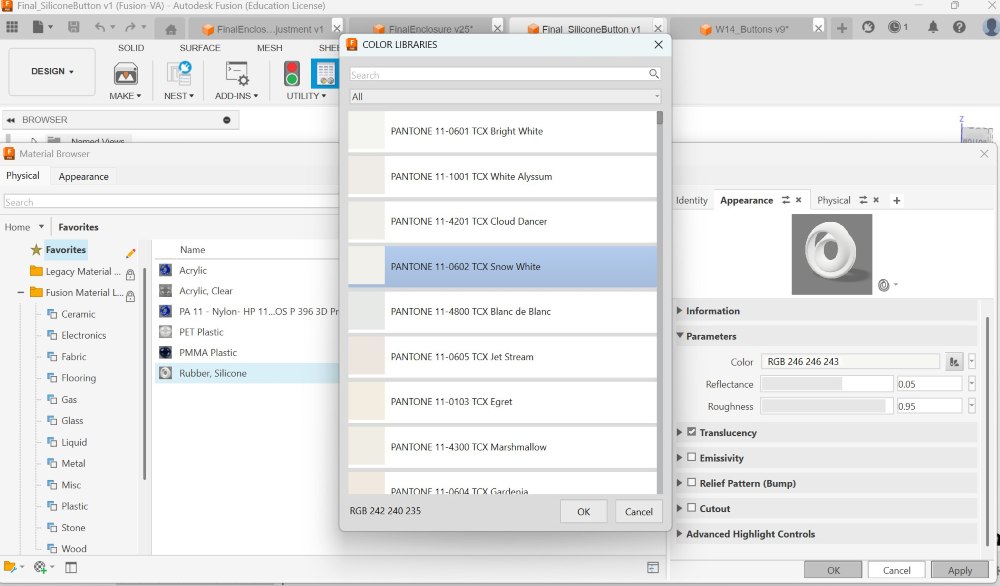The image size is (1000, 586).
Task: Open the Home dropdown arrow
Action: (41, 227)
